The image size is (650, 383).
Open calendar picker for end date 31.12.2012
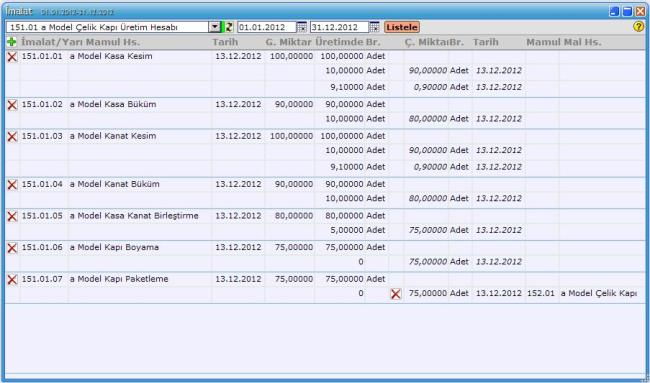tap(374, 27)
